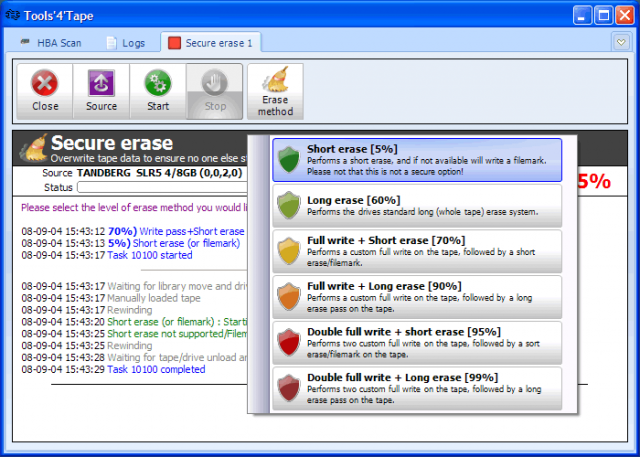640x457 pixels.
Task: Select the Secure erase 1 tab
Action: (x=212, y=43)
